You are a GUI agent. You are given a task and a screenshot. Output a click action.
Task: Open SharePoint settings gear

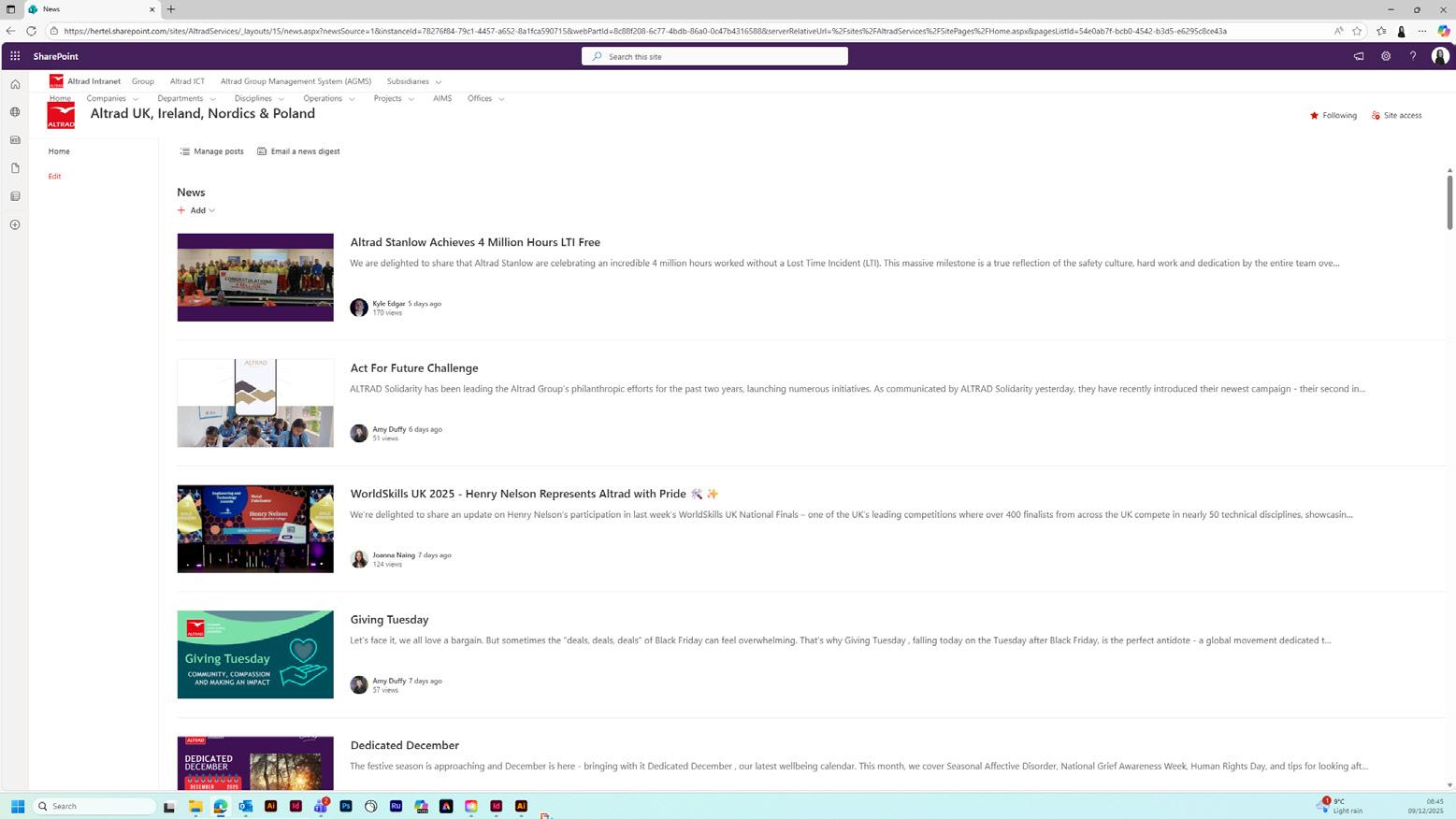pyautogui.click(x=1386, y=56)
